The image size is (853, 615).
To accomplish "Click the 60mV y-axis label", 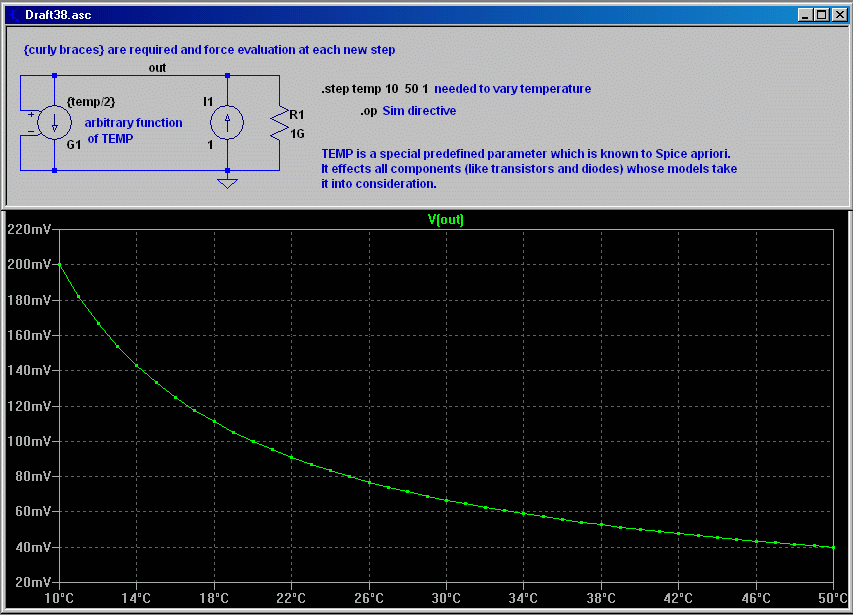I will point(32,512).
